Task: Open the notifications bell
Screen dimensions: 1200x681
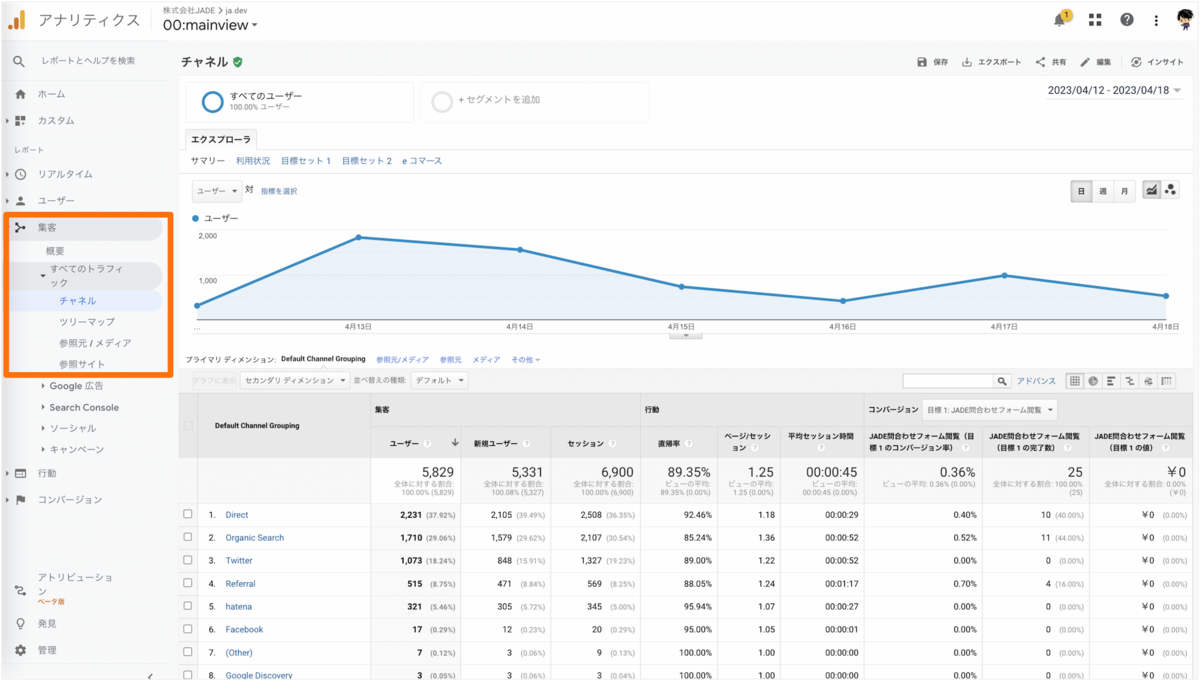Action: point(1061,19)
